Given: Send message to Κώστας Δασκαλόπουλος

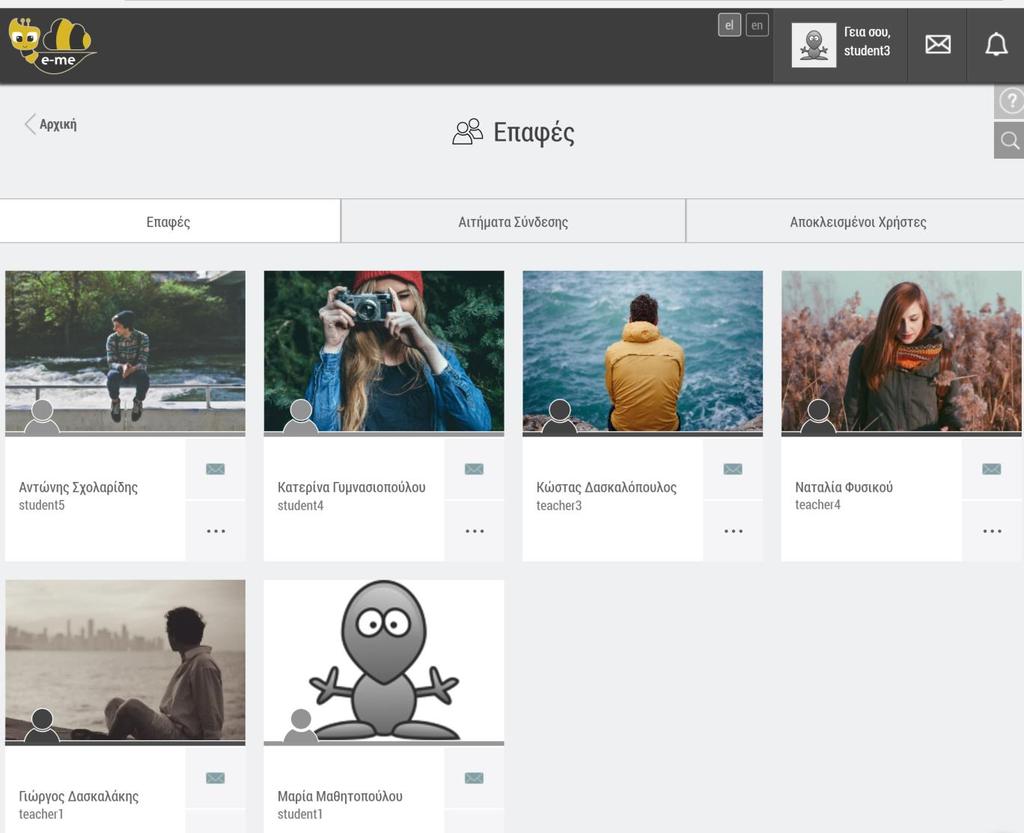Looking at the screenshot, I should point(733,469).
